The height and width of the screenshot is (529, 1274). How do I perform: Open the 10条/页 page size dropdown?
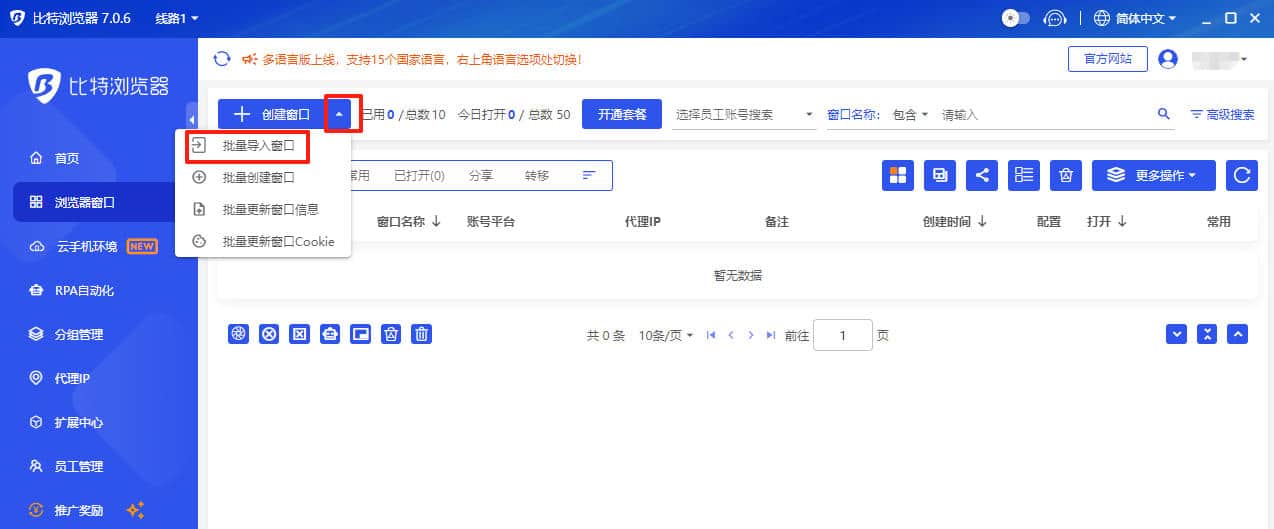click(665, 336)
